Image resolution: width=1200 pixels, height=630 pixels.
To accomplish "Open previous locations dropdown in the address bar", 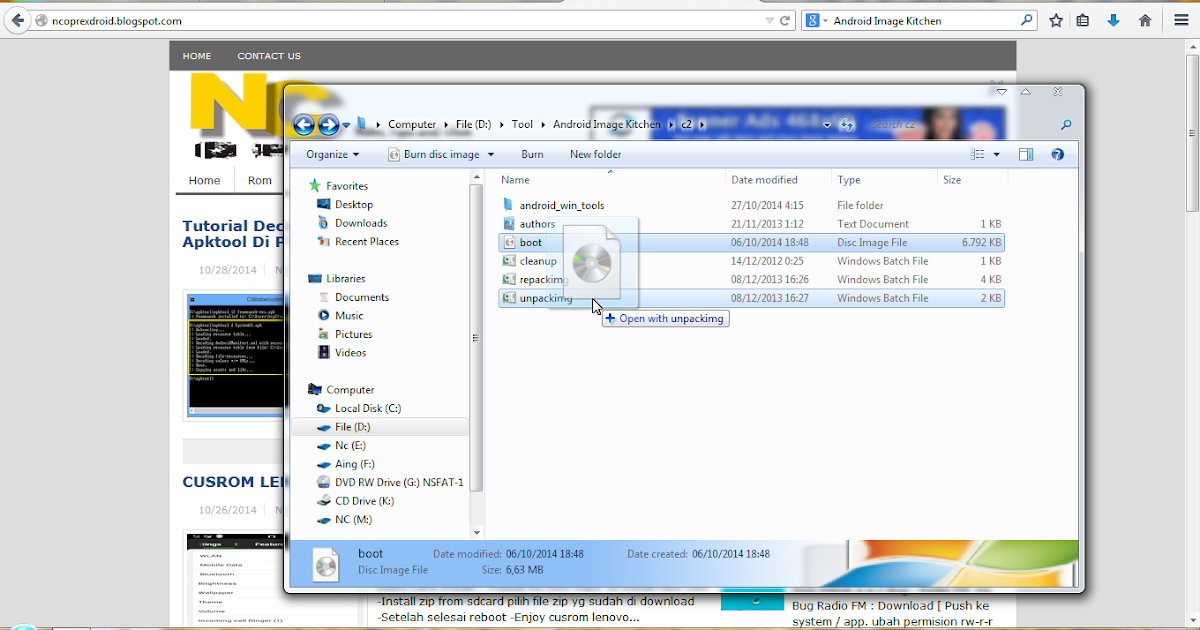I will click(x=827, y=126).
